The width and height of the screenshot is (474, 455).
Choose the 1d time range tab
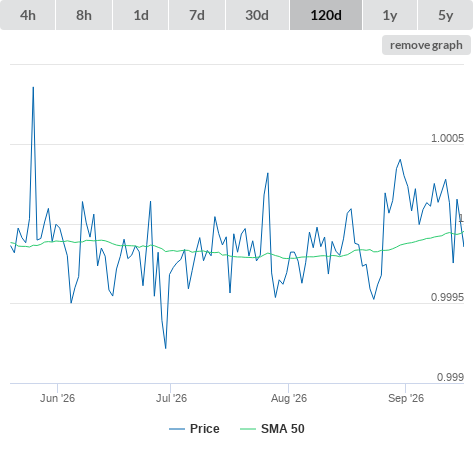point(141,15)
